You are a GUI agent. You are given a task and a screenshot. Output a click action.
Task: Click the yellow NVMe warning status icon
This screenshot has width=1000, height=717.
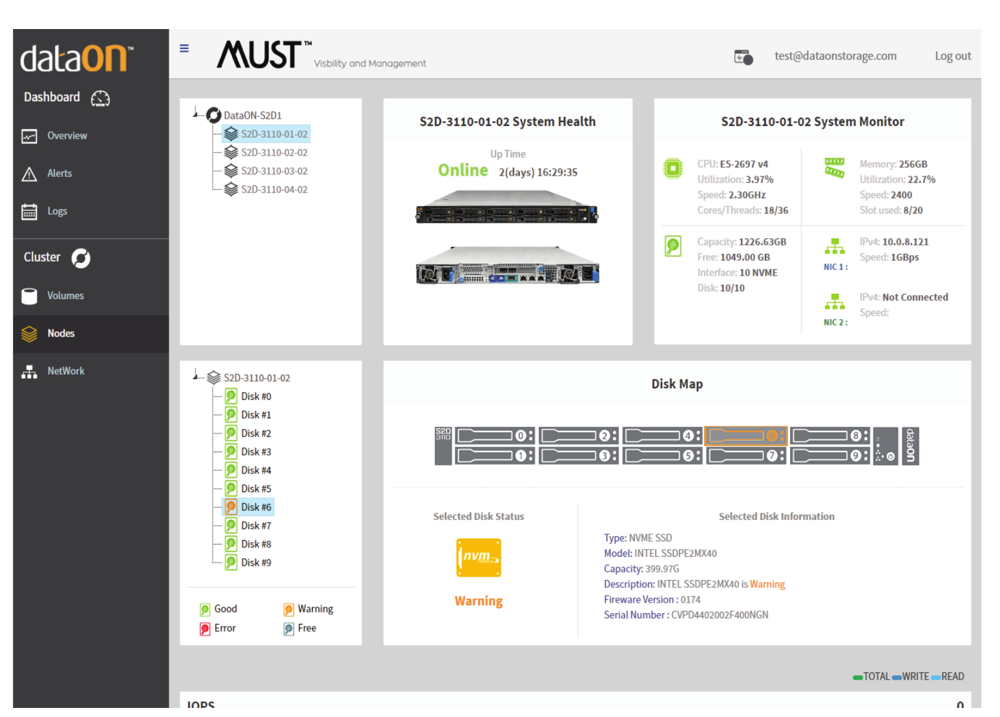[x=478, y=558]
